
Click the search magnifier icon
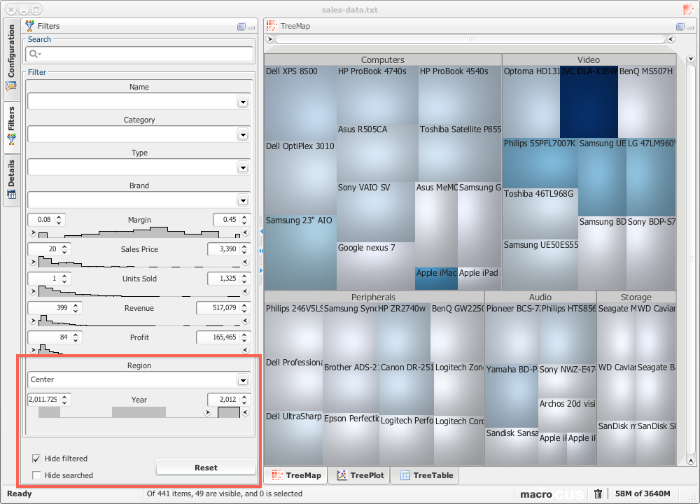click(x=34, y=55)
